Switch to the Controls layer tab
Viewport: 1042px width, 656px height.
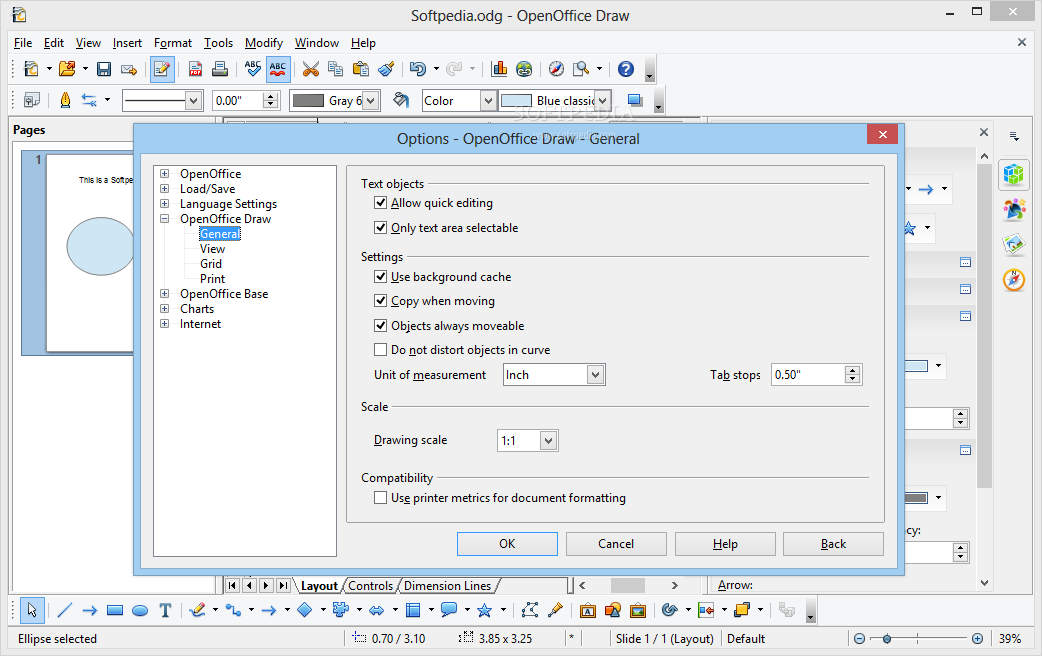[370, 586]
